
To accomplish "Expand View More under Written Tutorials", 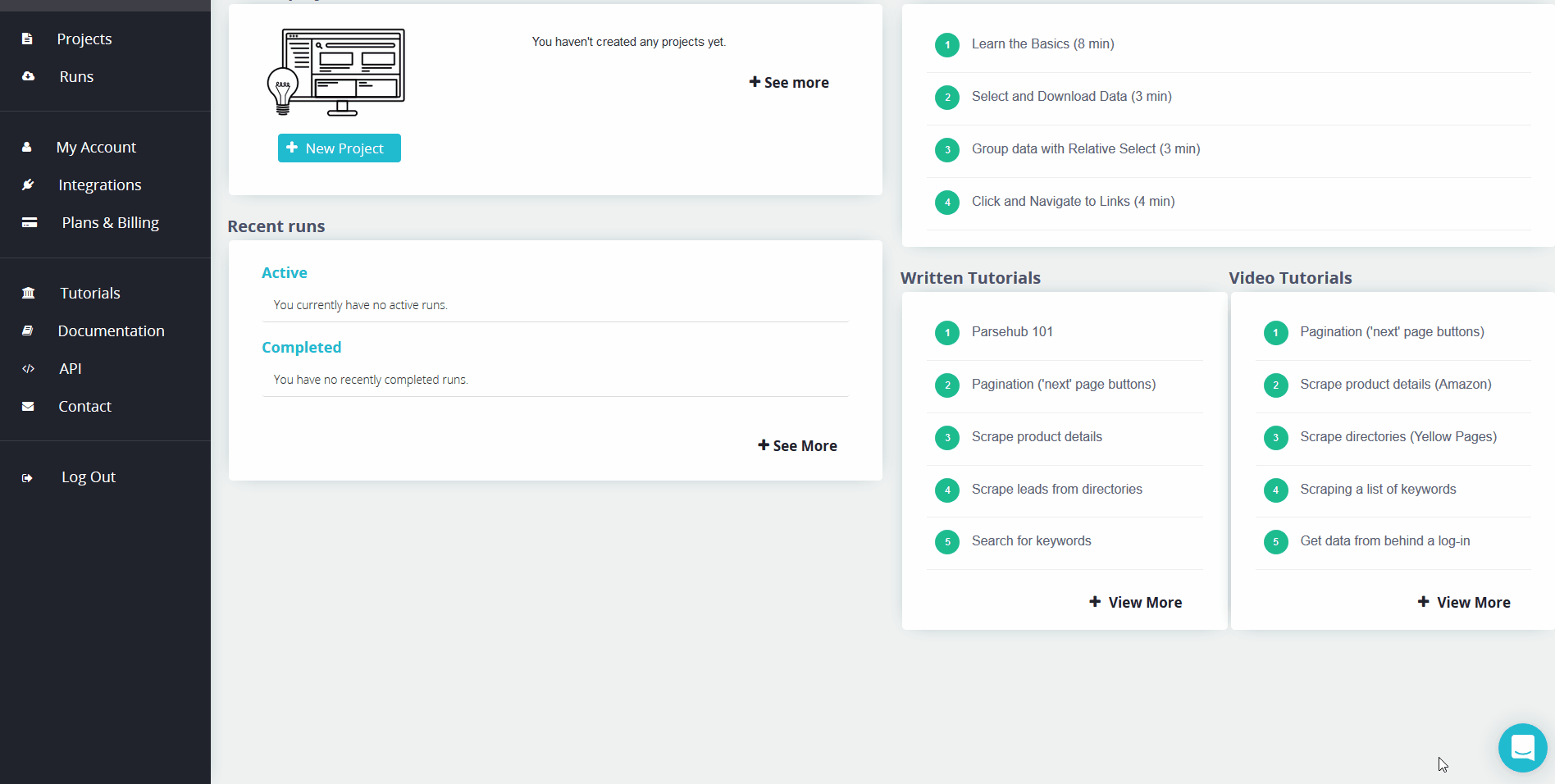I will (x=1136, y=602).
